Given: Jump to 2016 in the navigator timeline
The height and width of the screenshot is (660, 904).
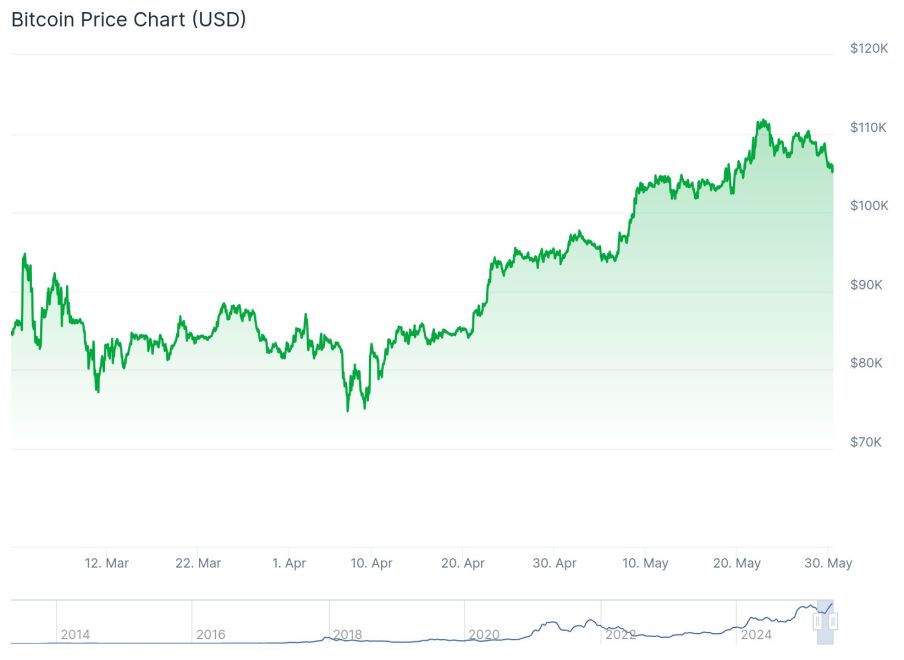Looking at the screenshot, I should [211, 635].
